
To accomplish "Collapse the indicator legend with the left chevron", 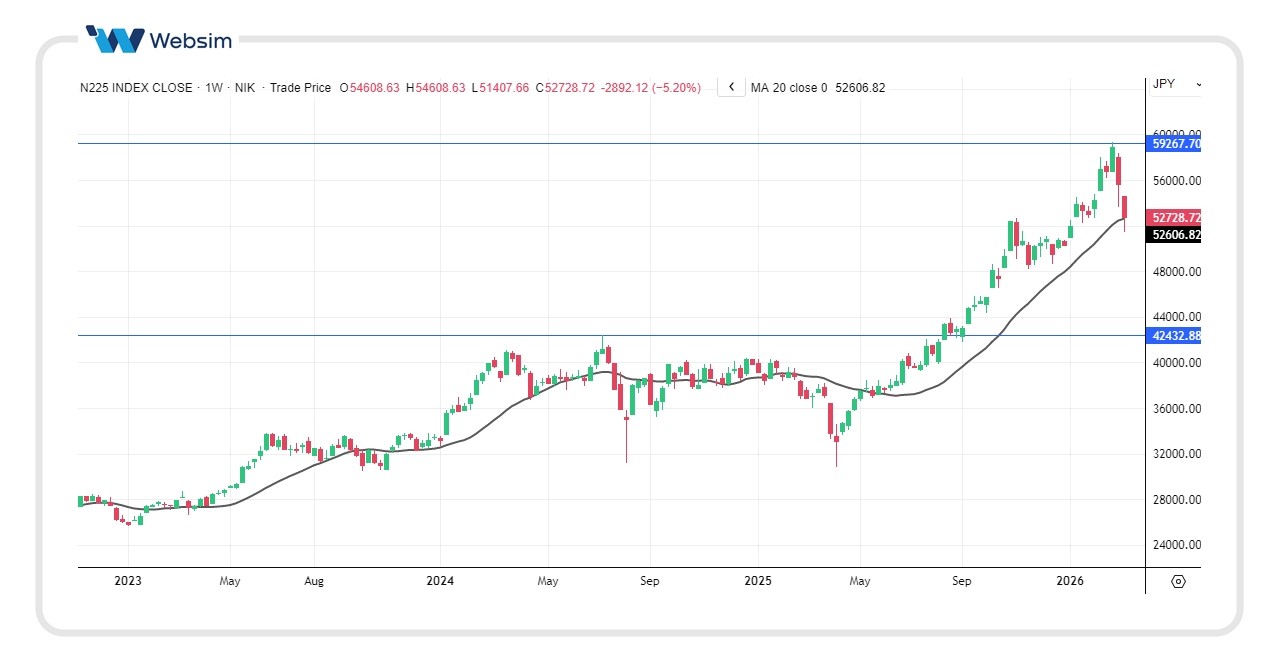I will (x=731, y=87).
